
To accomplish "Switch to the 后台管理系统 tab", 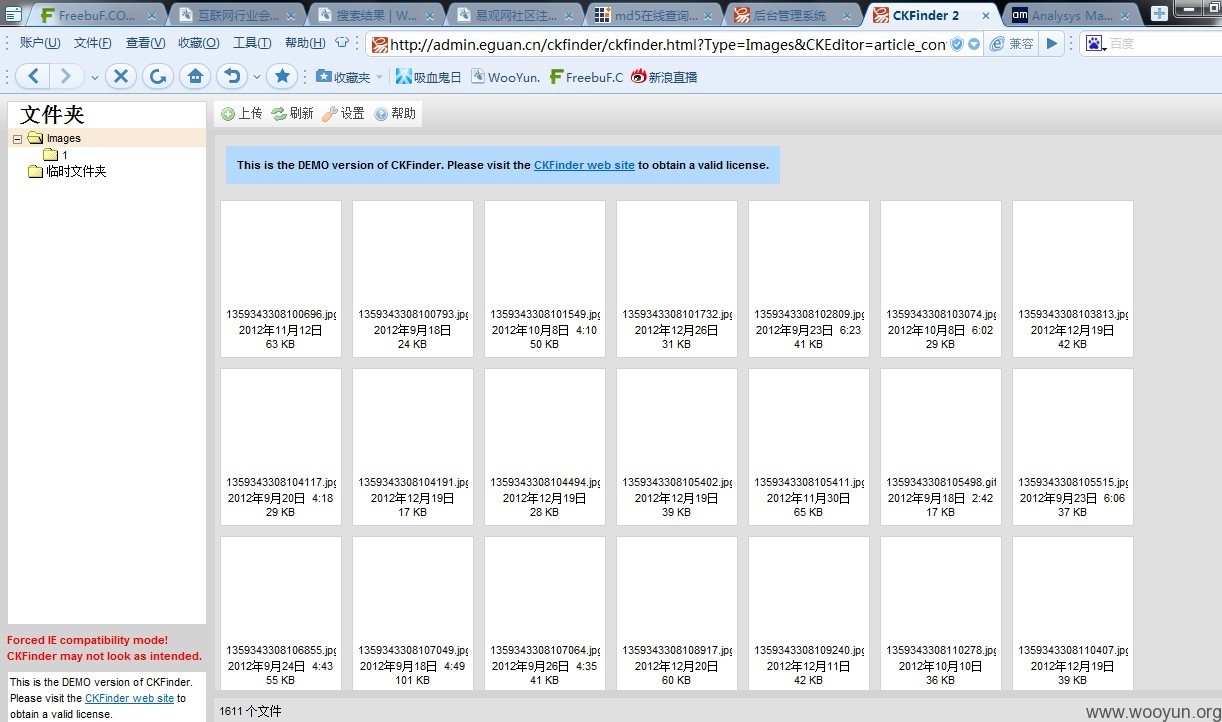I will [794, 15].
